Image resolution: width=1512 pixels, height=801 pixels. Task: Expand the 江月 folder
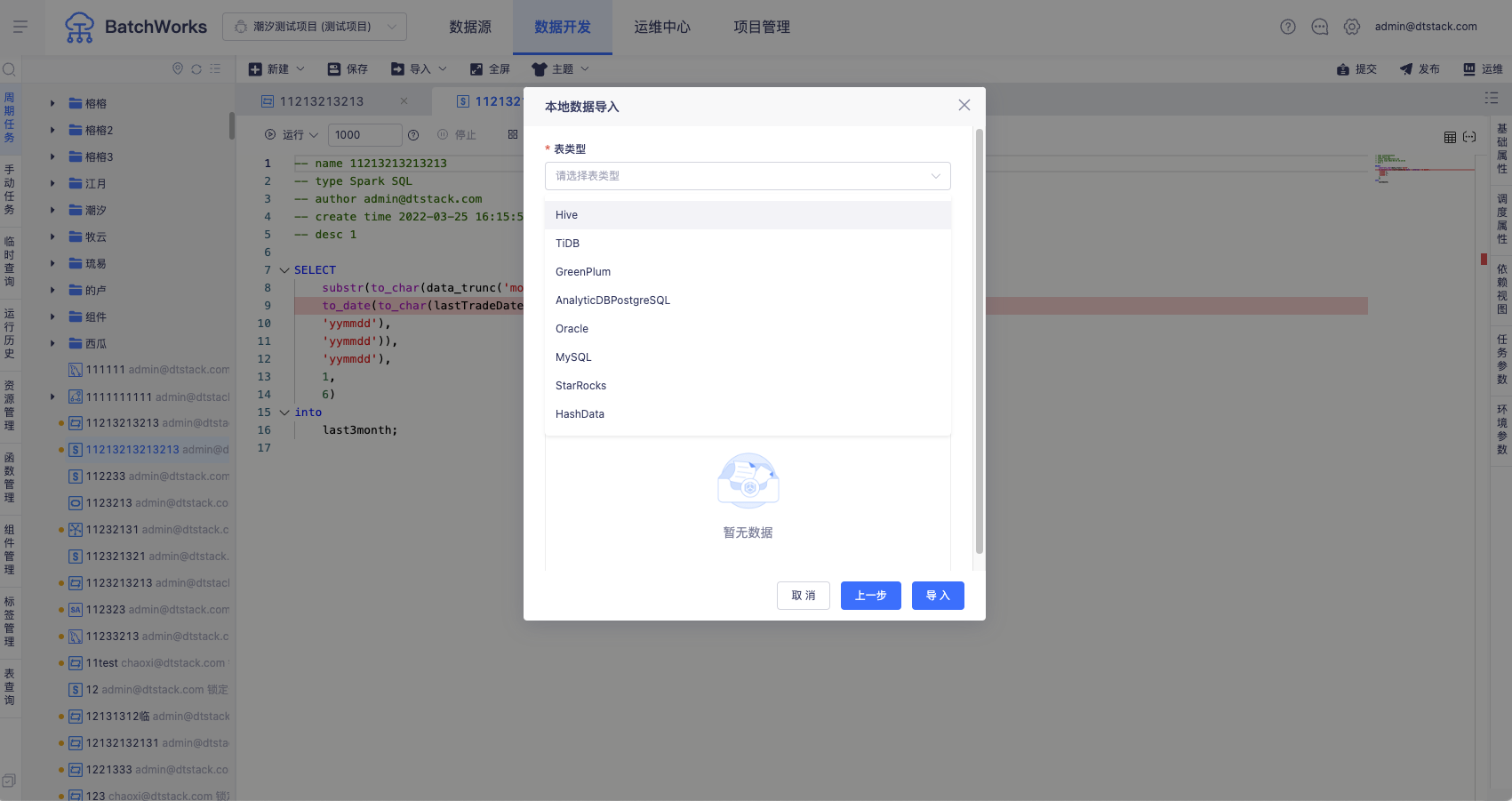[x=52, y=183]
